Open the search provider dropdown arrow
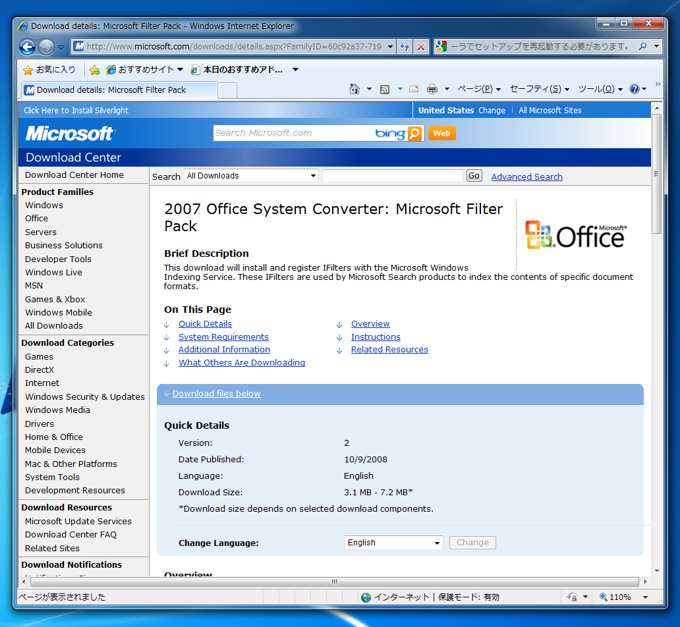This screenshot has height=627, width=680. [x=657, y=46]
